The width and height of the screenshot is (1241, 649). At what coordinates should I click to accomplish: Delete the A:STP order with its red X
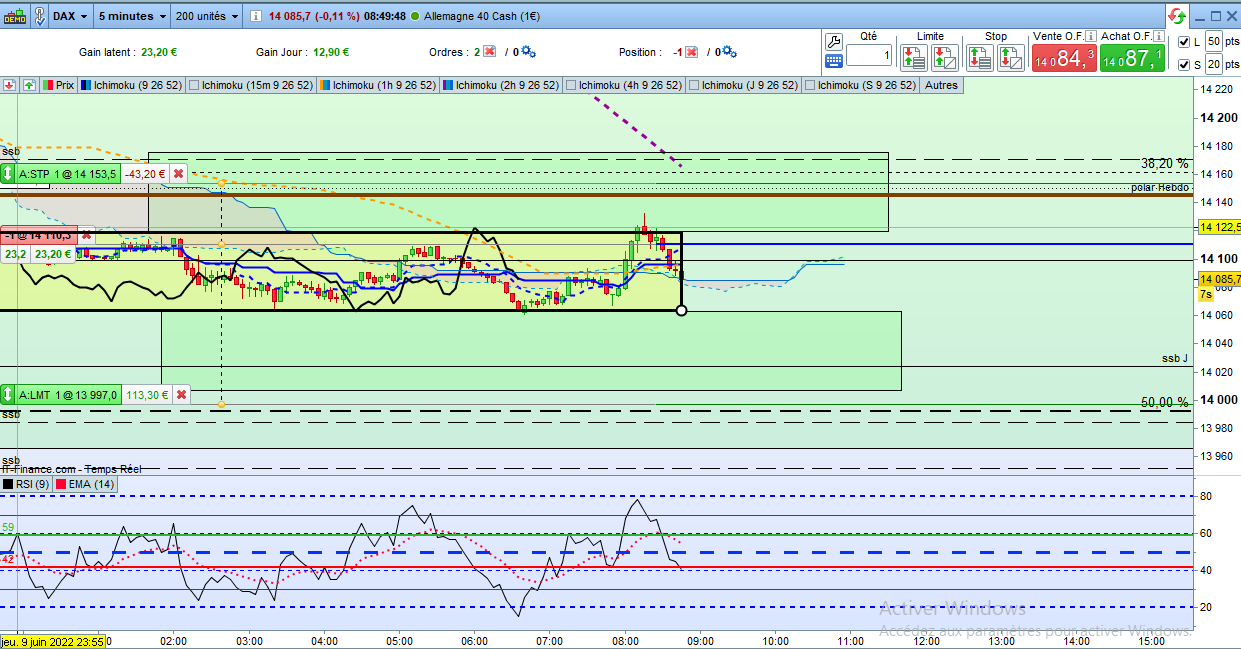(x=178, y=174)
